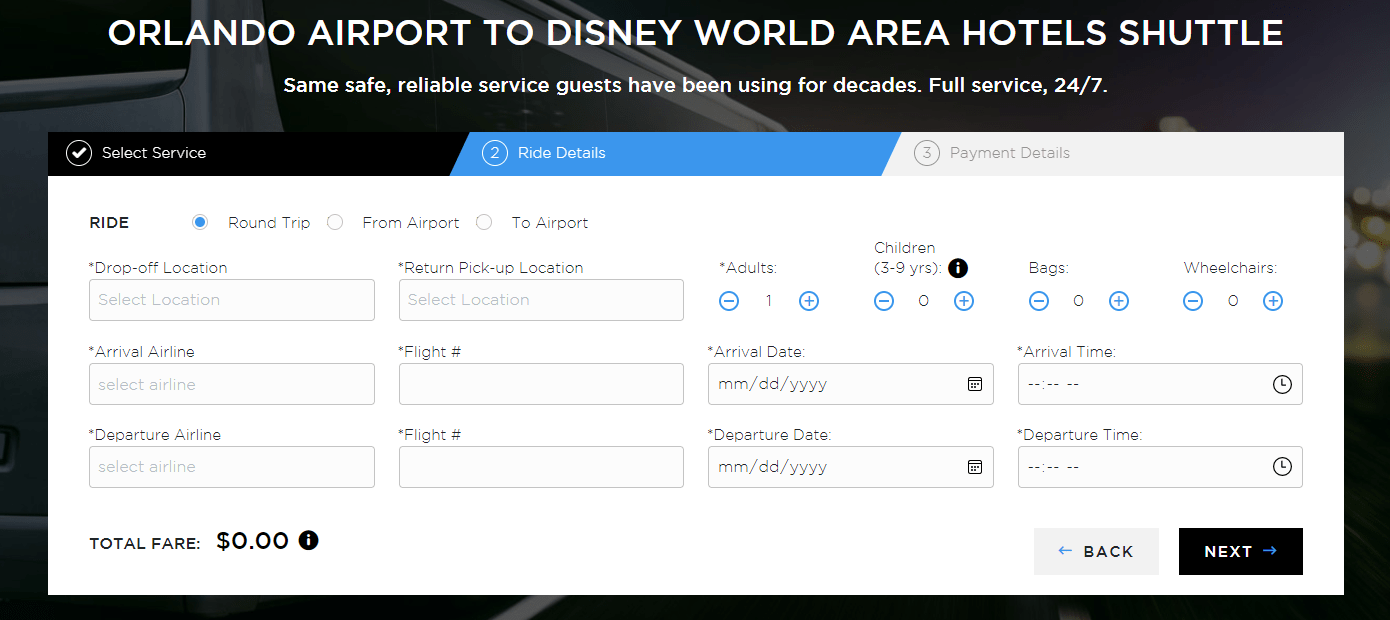Open the Arrival Date calendar icon

coord(974,383)
